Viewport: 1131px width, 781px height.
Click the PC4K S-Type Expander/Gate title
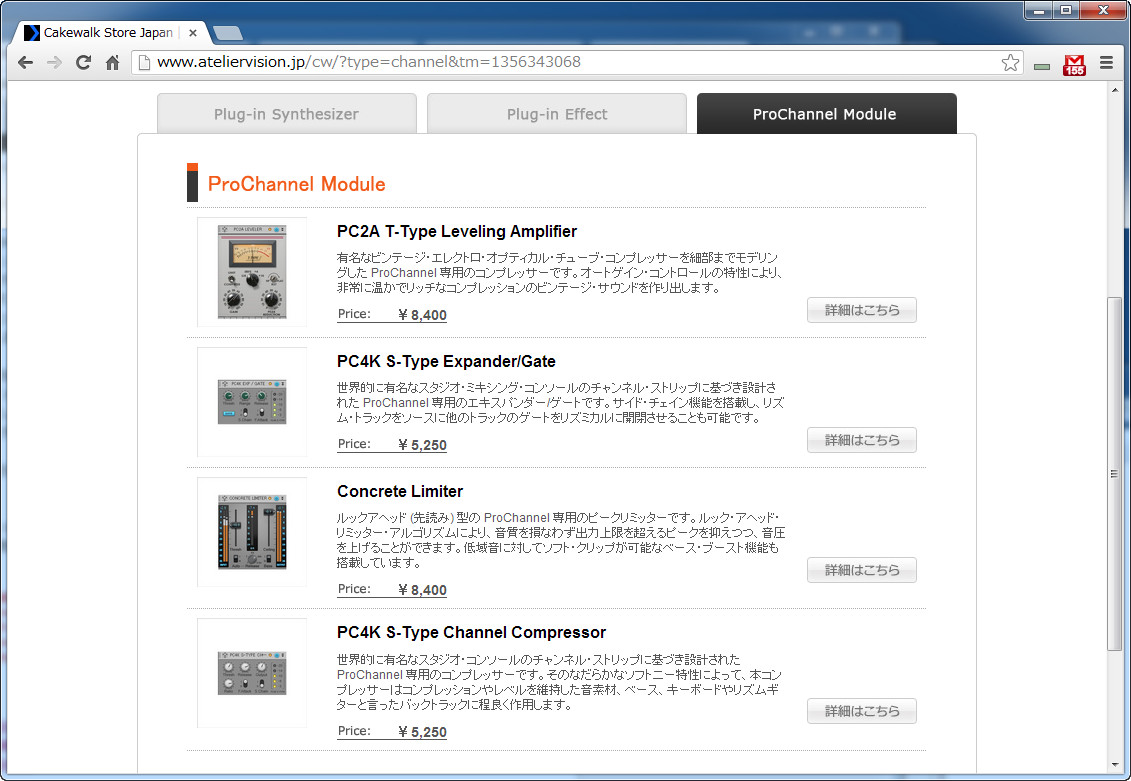pyautogui.click(x=446, y=361)
